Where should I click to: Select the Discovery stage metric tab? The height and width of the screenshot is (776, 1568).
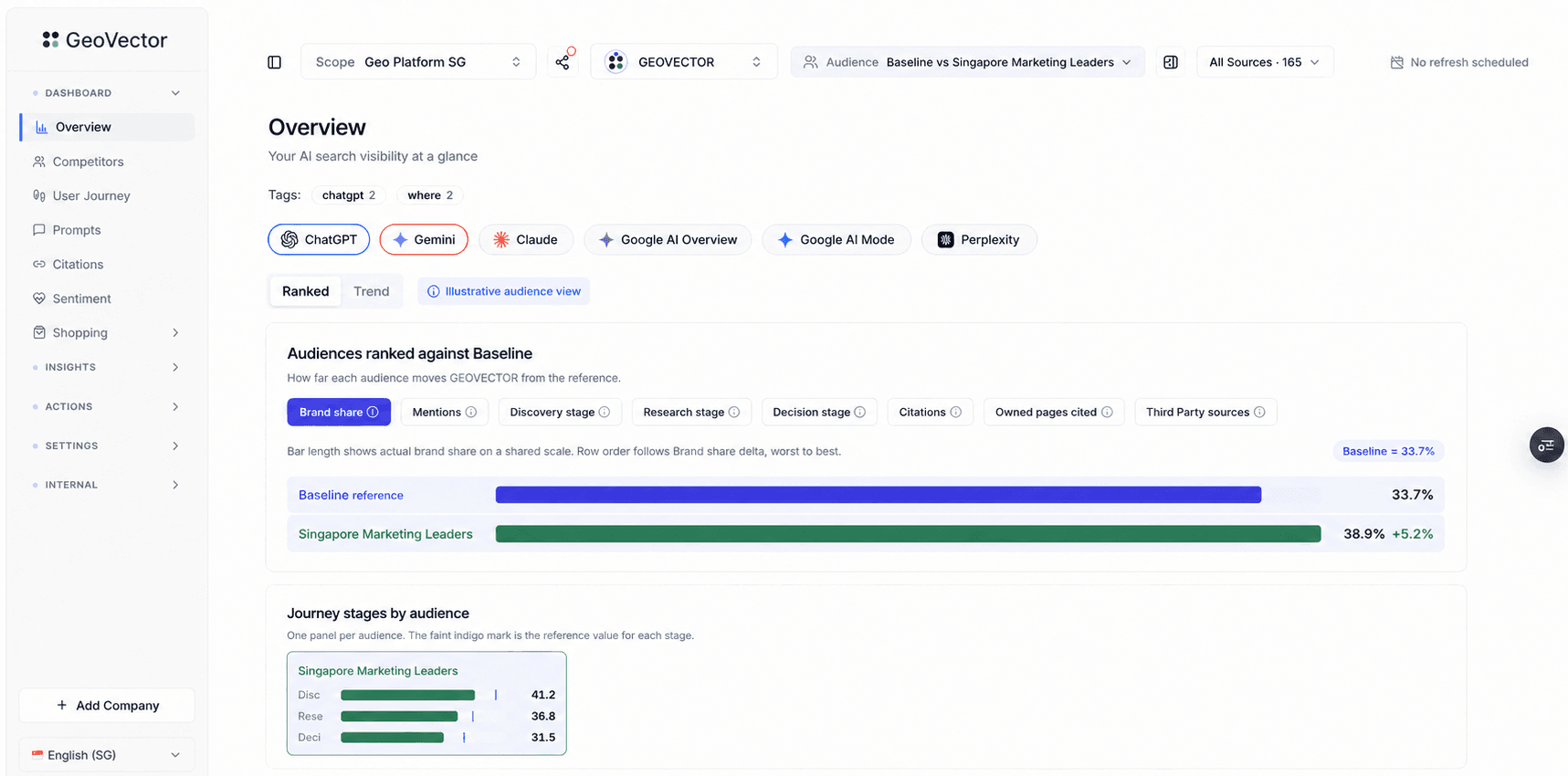[x=560, y=412]
